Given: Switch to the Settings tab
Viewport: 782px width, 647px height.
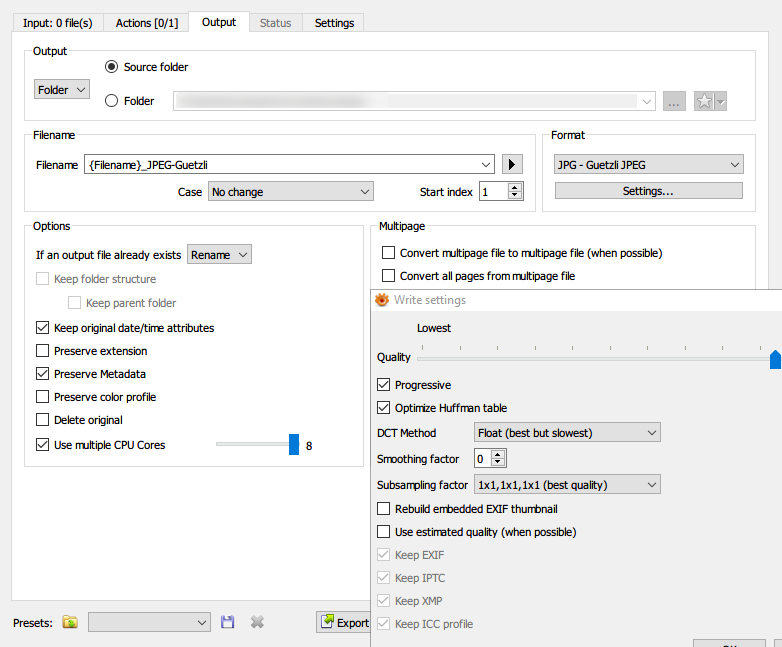Looking at the screenshot, I should click(x=334, y=23).
